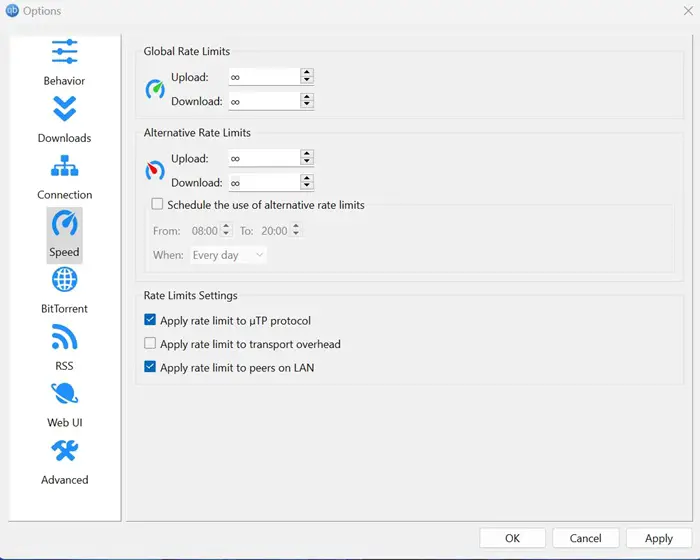Click the OK button
Screen dimensions: 700x560
pos(512,538)
